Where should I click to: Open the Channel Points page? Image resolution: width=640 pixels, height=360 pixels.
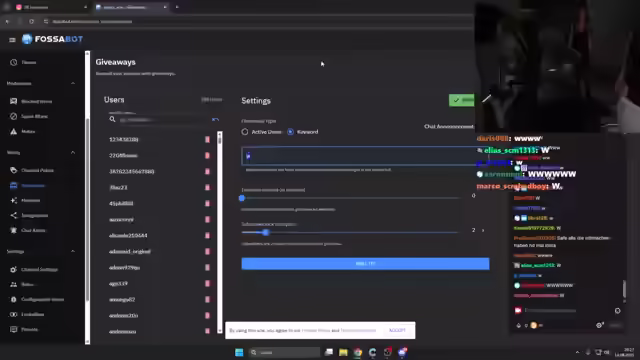coord(37,170)
